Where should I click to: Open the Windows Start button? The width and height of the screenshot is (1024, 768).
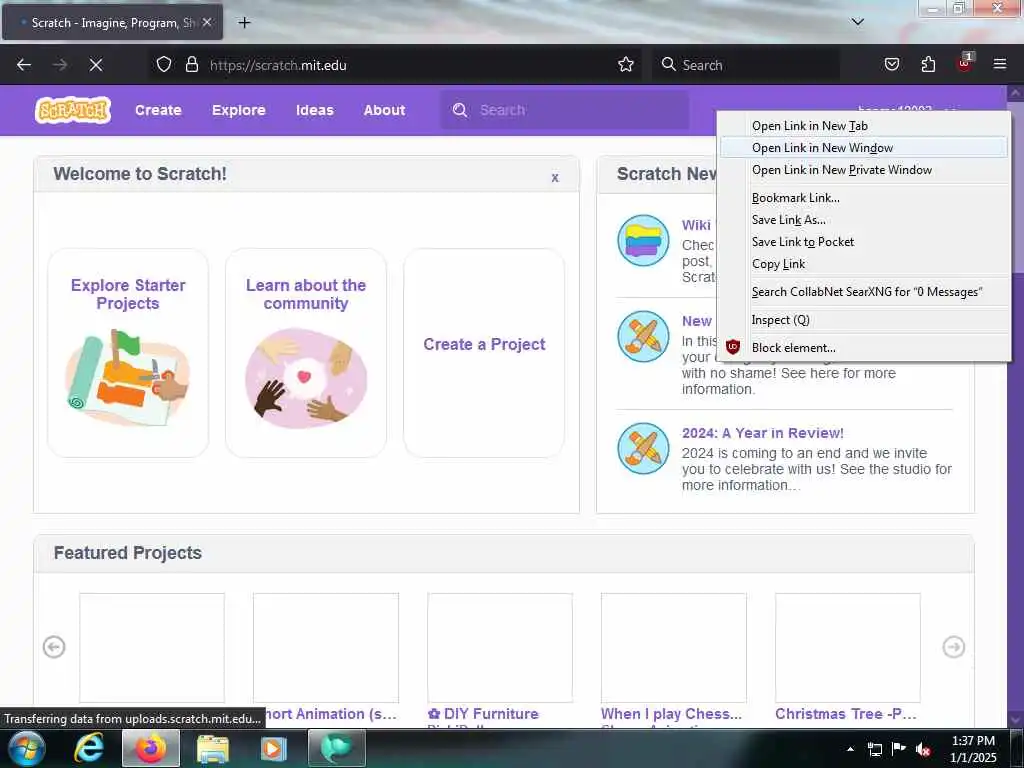[x=26, y=748]
